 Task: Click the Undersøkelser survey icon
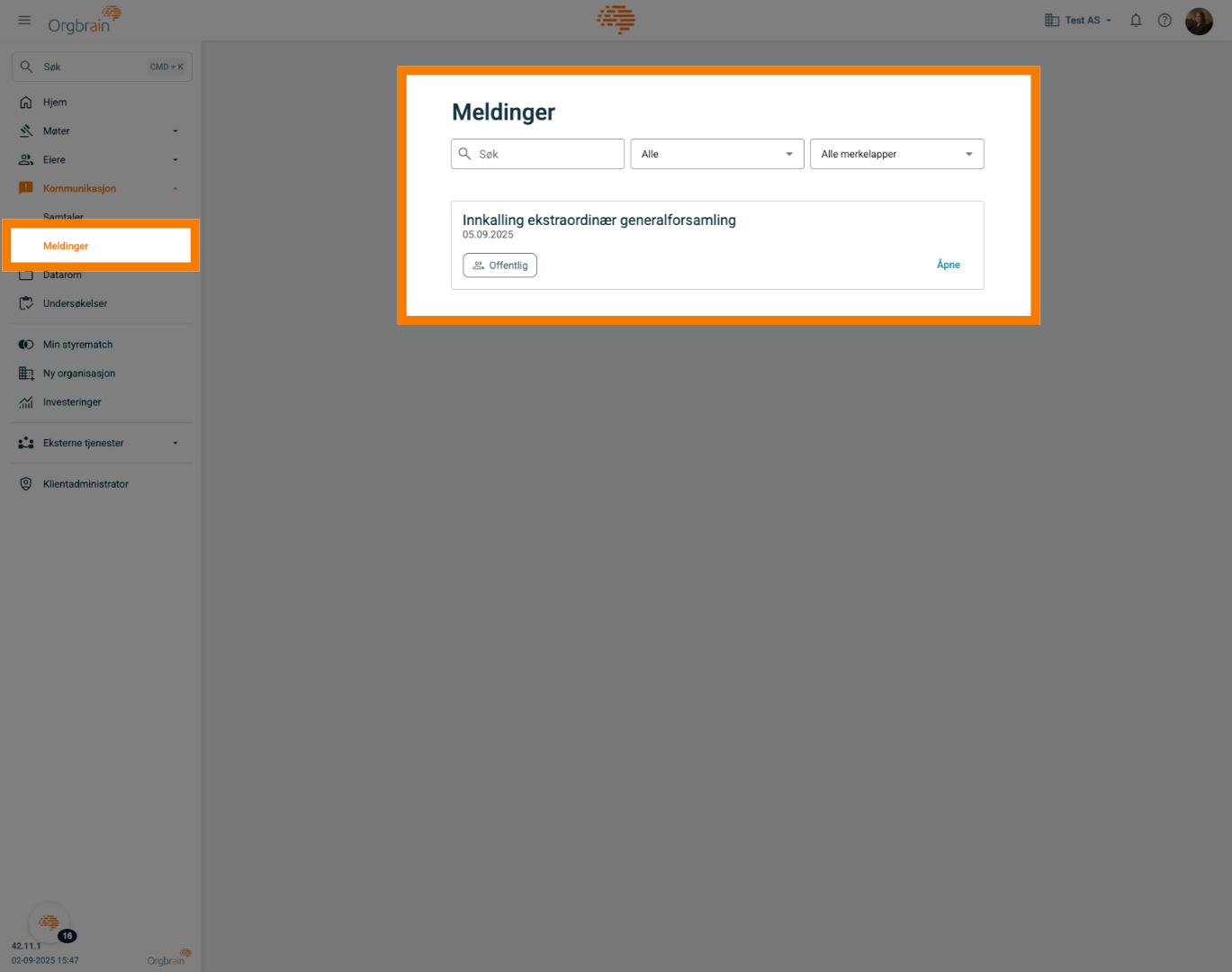coord(26,304)
